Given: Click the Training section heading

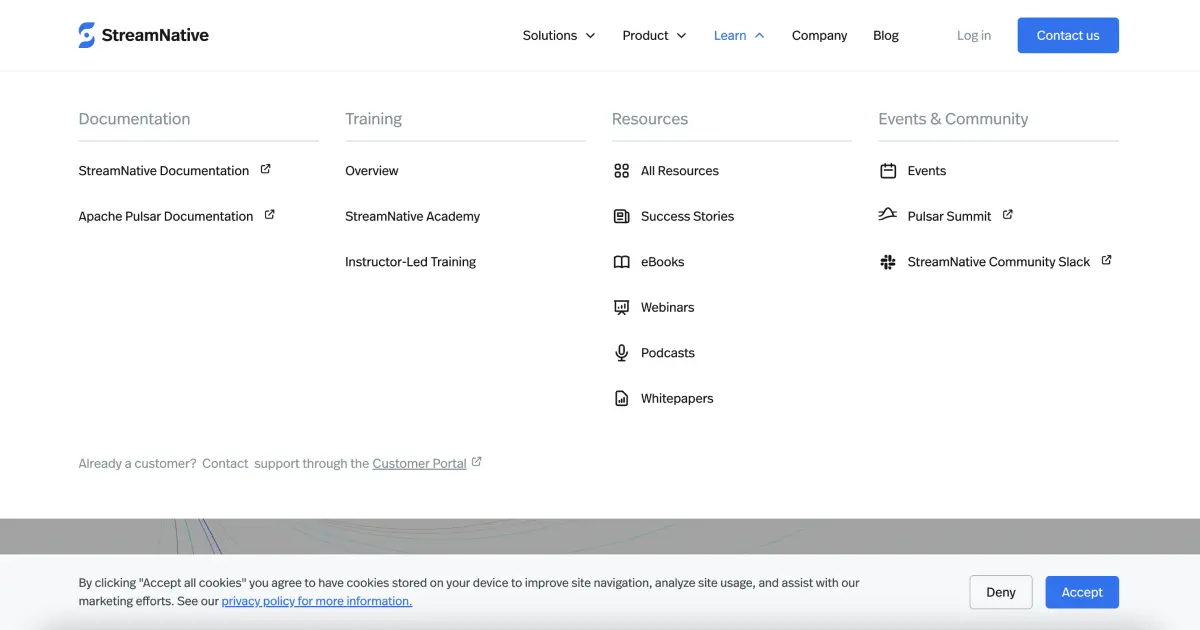Looking at the screenshot, I should pyautogui.click(x=373, y=119).
